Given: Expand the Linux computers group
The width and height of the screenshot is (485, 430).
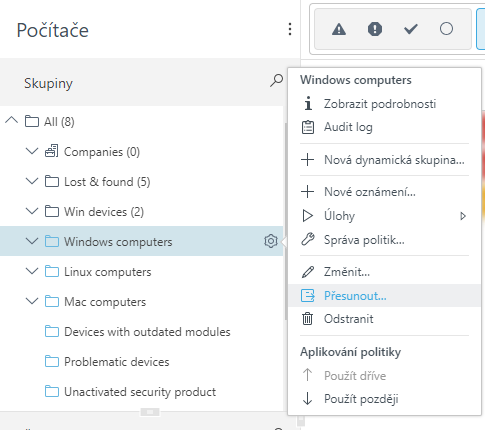Looking at the screenshot, I should pyautogui.click(x=32, y=271).
